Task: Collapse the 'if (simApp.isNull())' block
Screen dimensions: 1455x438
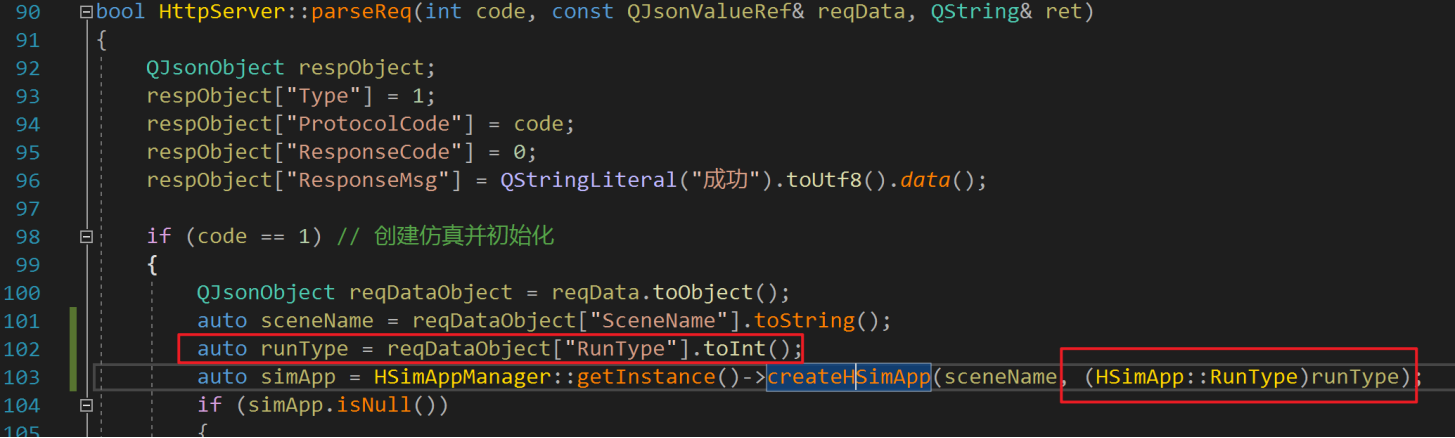Action: coord(86,405)
